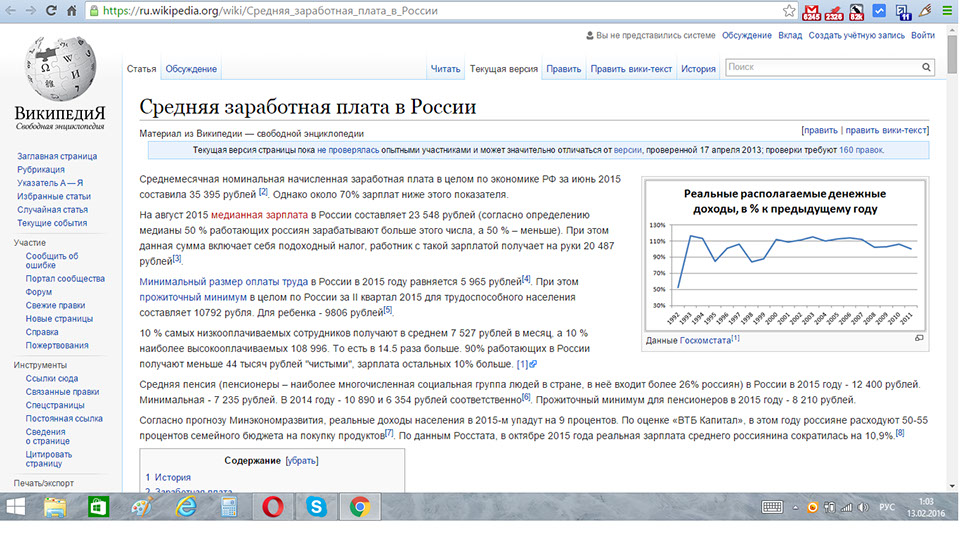
Task: Open Chrome menu hamburger icon
Action: 947,10
